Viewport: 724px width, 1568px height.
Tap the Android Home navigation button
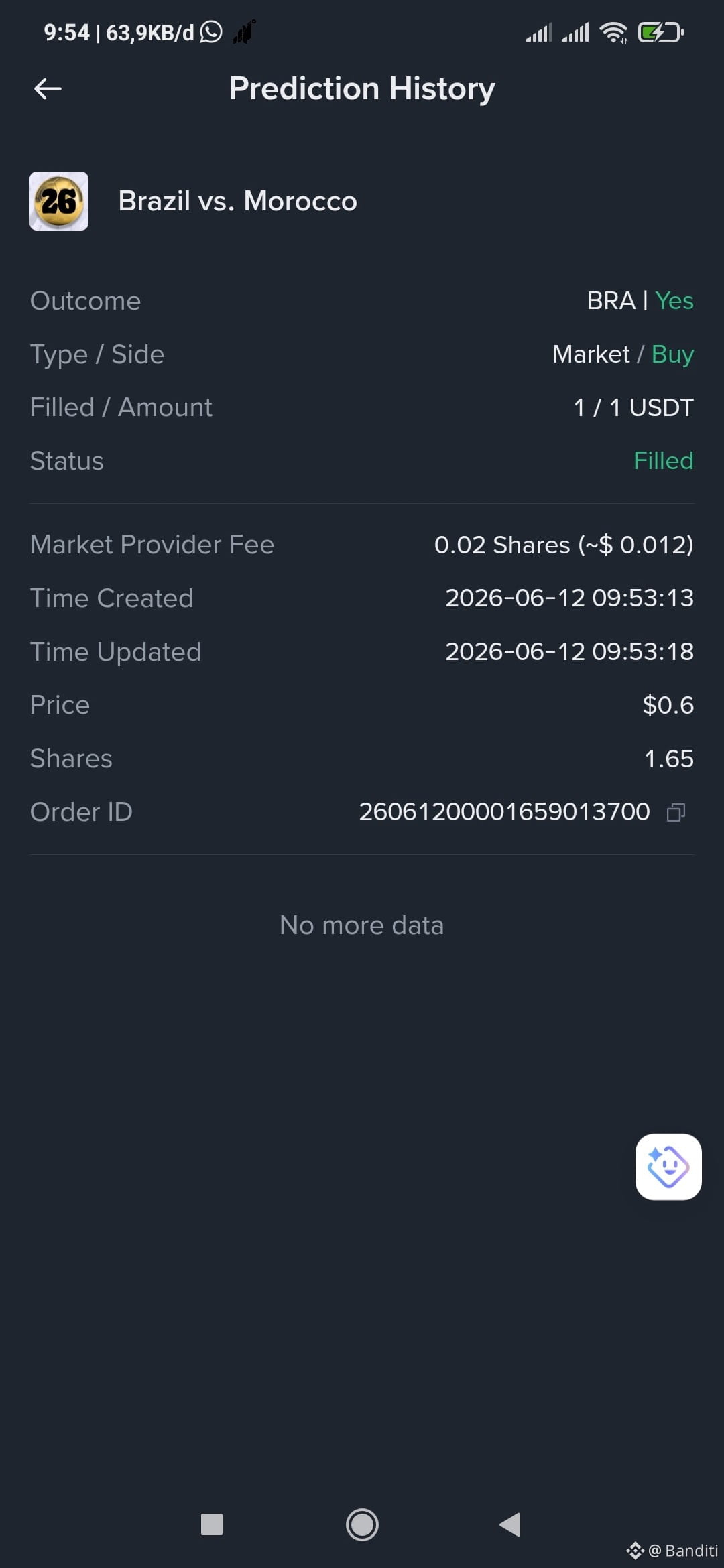coord(362,1525)
